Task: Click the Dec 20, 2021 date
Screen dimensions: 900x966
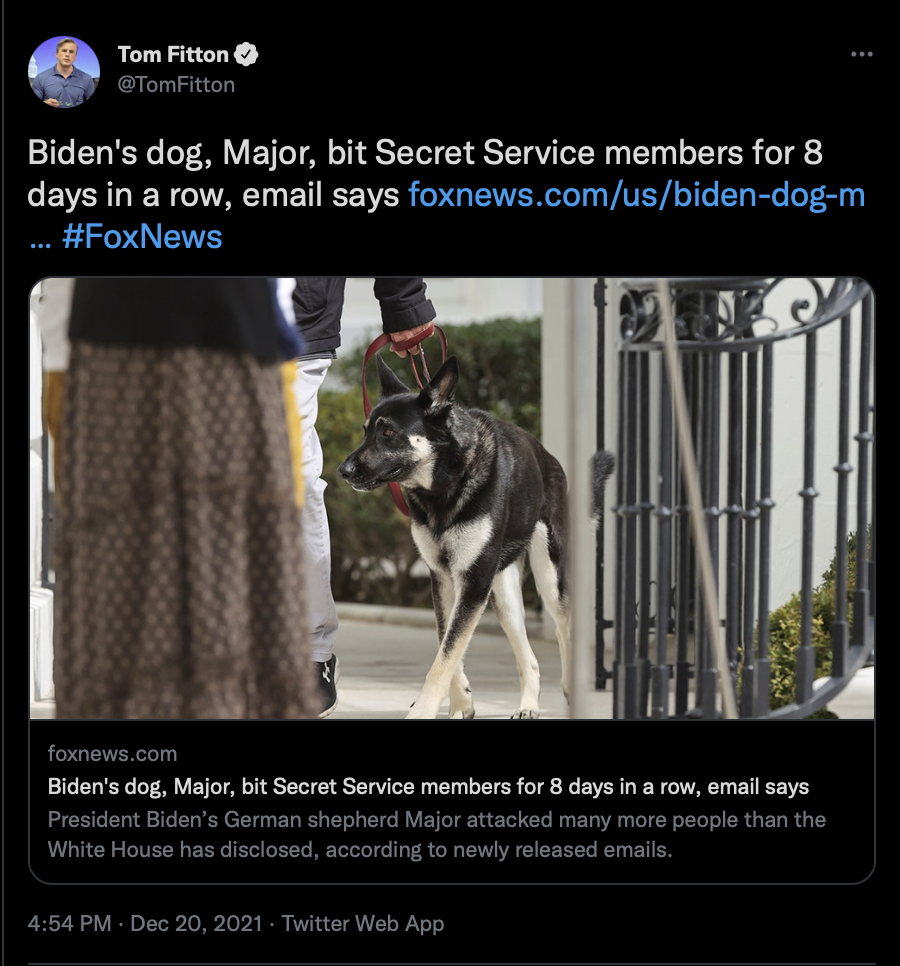Action: [x=197, y=923]
